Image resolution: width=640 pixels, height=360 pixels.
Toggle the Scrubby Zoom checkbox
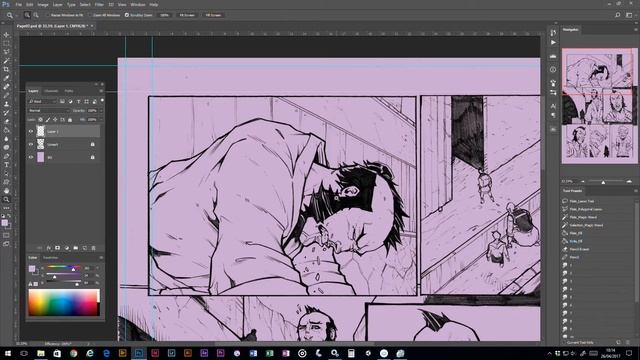tap(127, 15)
